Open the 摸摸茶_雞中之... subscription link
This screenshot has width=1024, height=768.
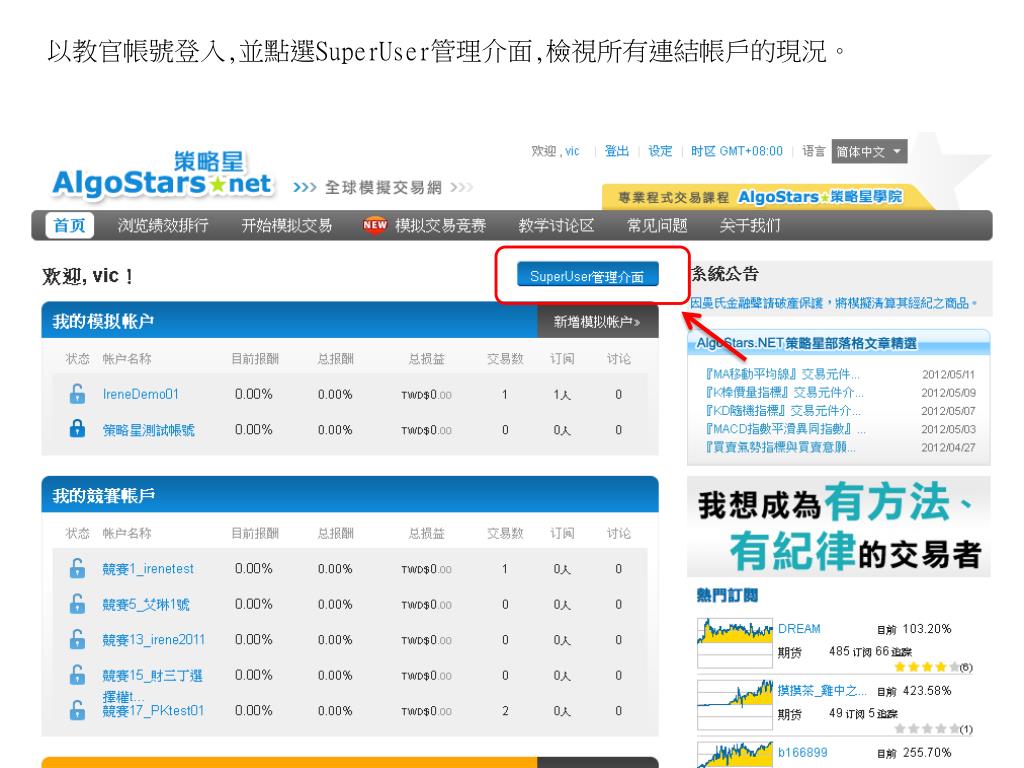[x=822, y=690]
